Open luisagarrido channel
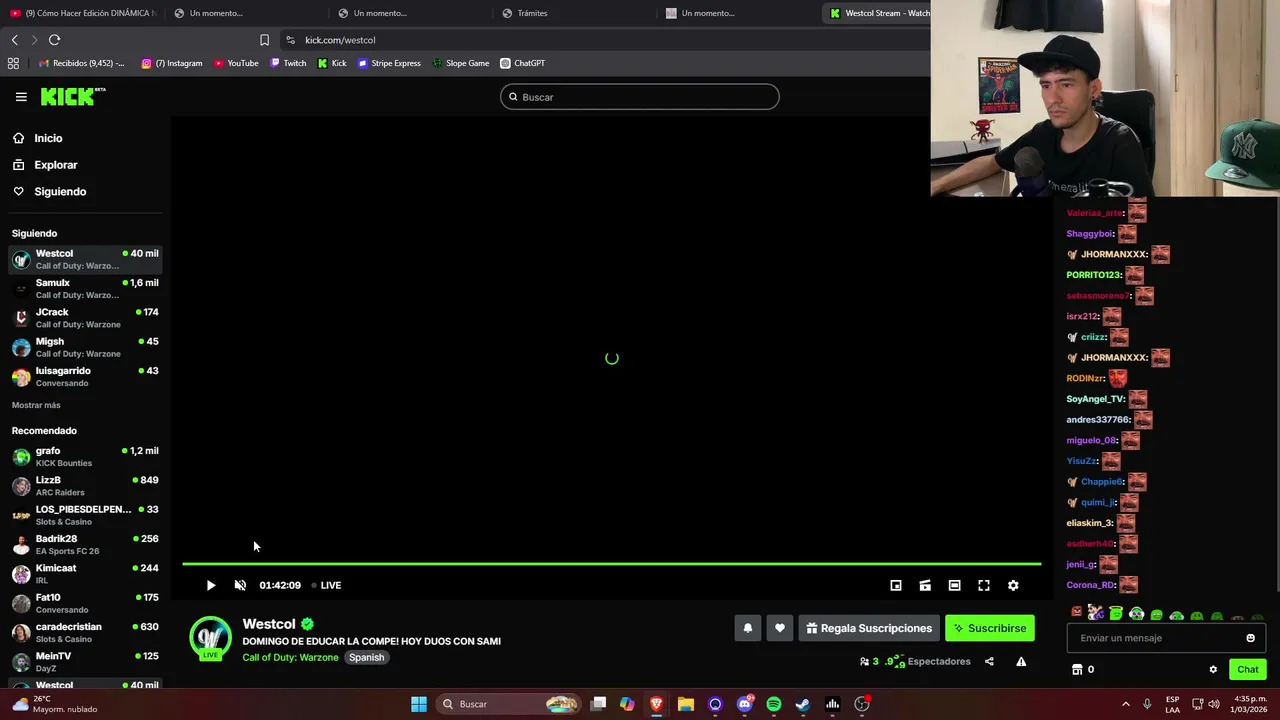 point(85,376)
